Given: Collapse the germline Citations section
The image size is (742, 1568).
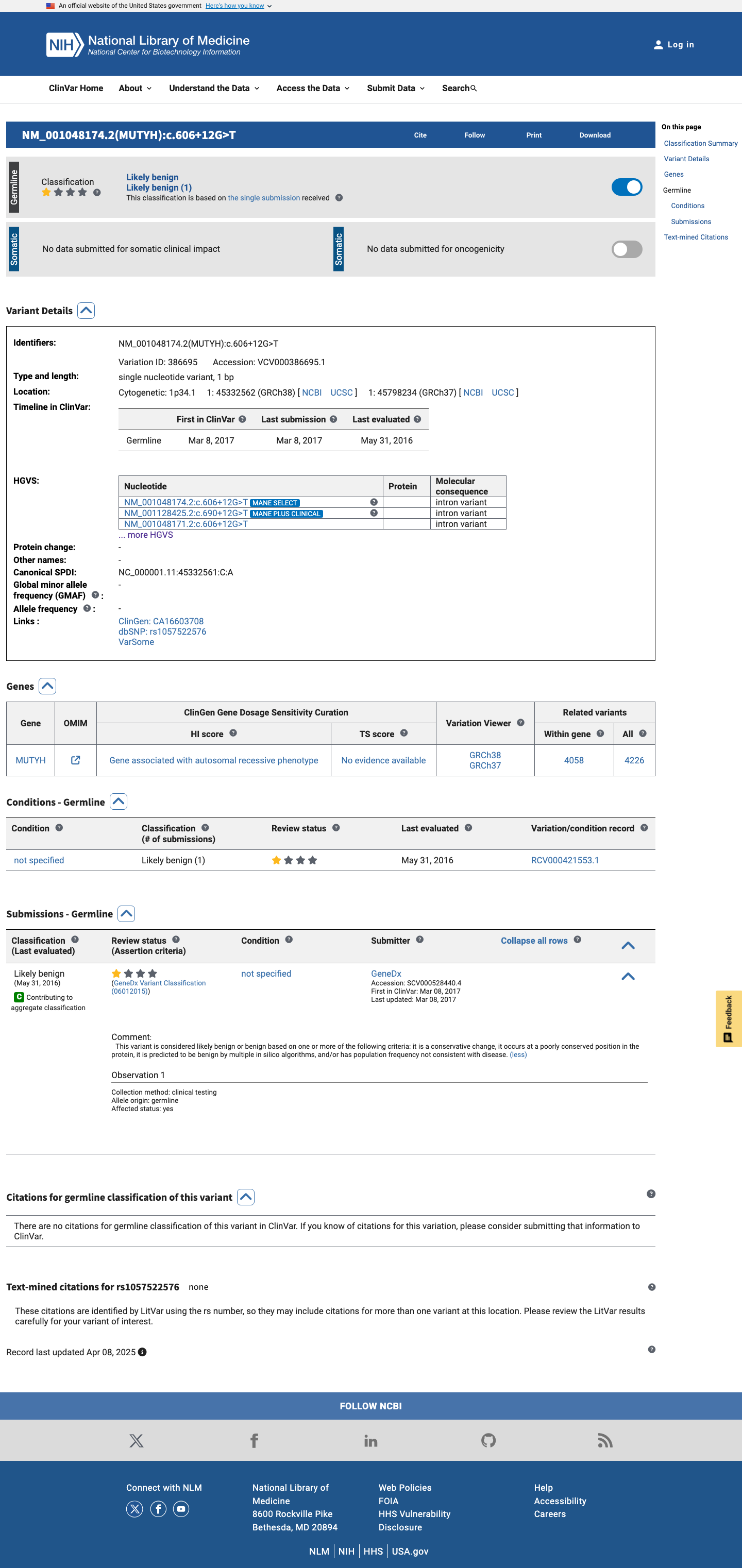Looking at the screenshot, I should tap(245, 1197).
